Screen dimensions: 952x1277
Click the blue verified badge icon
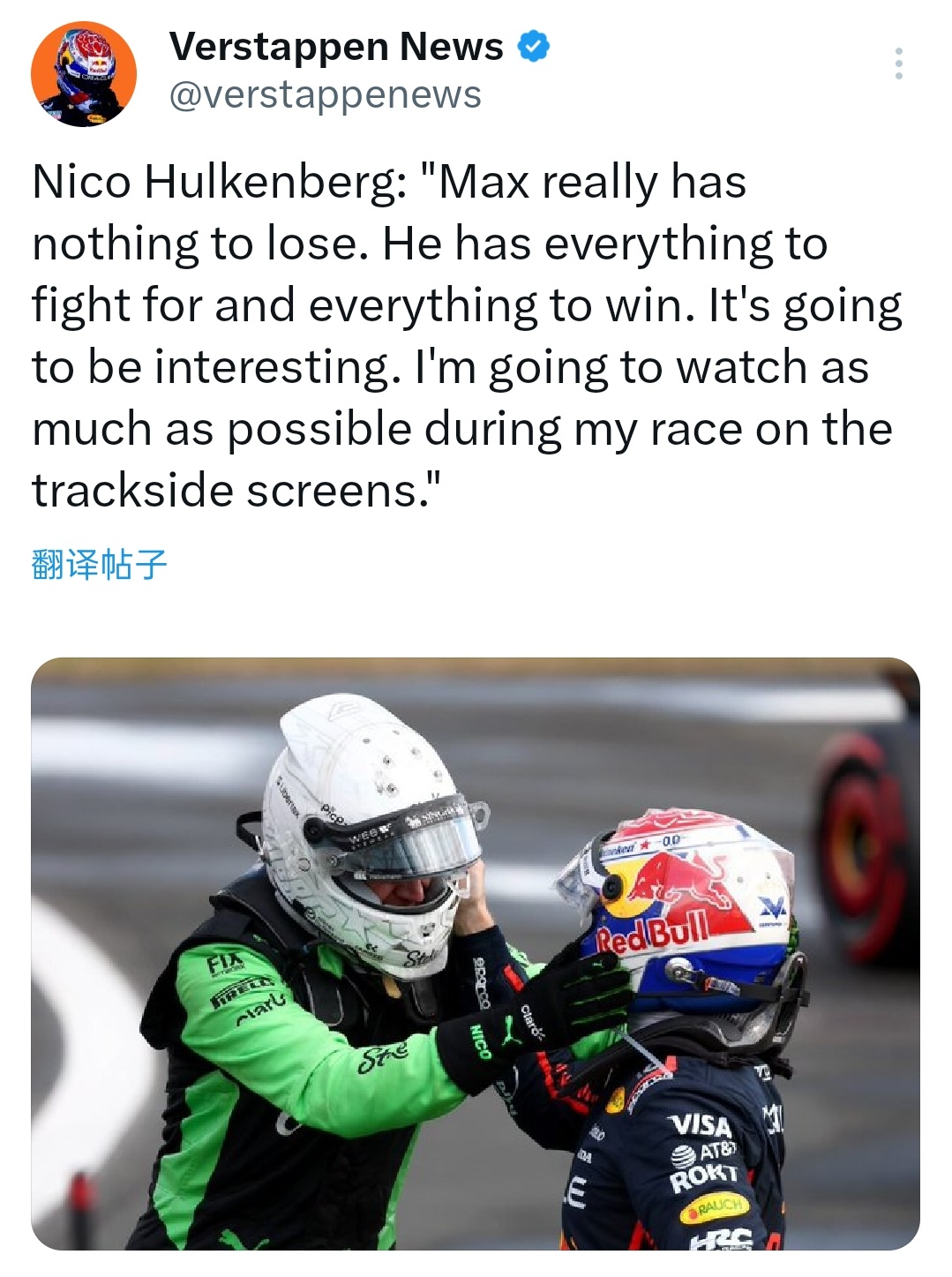coord(533,46)
